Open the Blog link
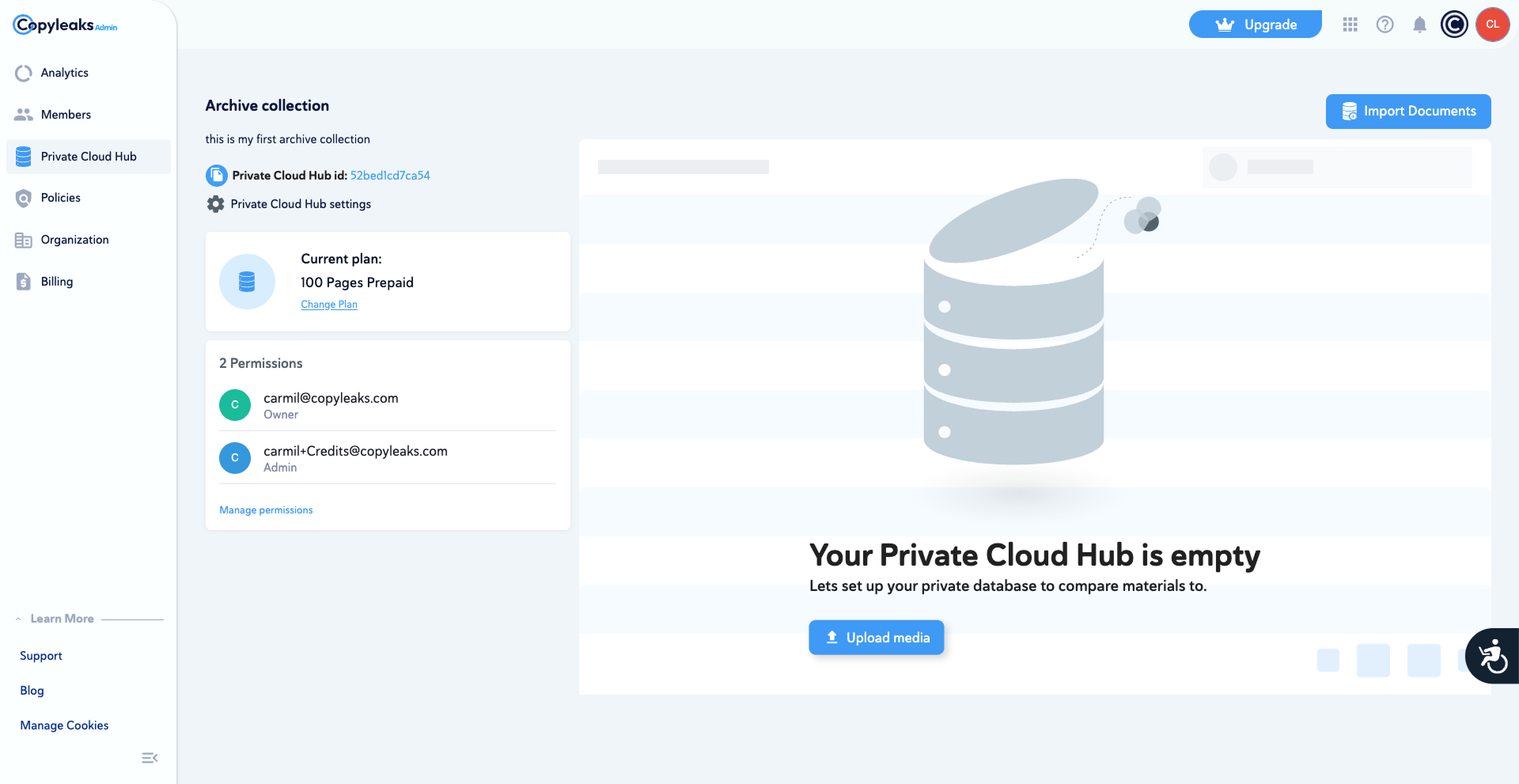The image size is (1519, 784). coord(32,691)
